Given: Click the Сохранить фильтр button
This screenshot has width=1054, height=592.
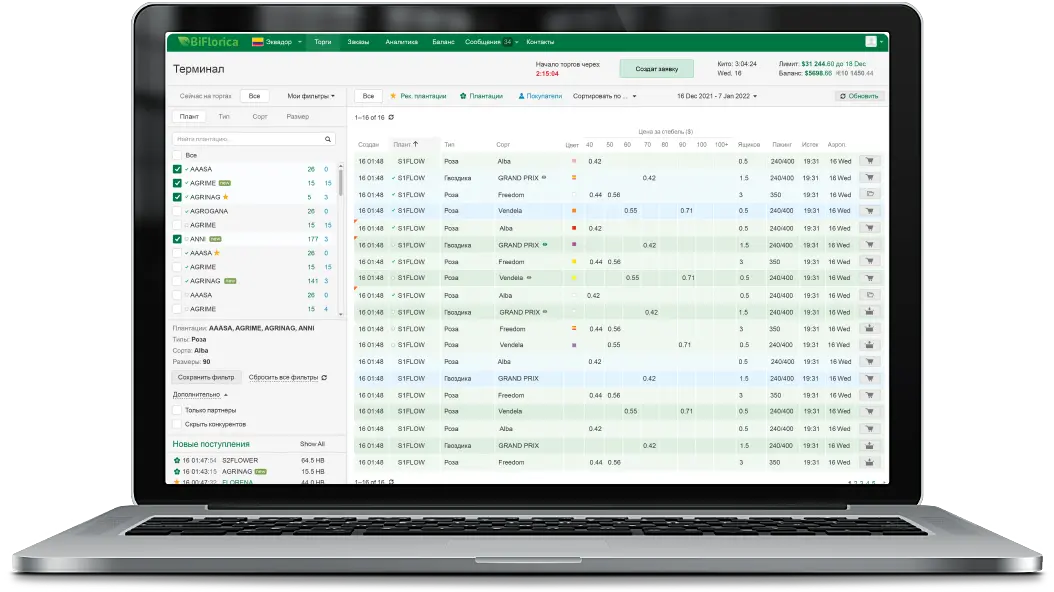Looking at the screenshot, I should (x=207, y=378).
